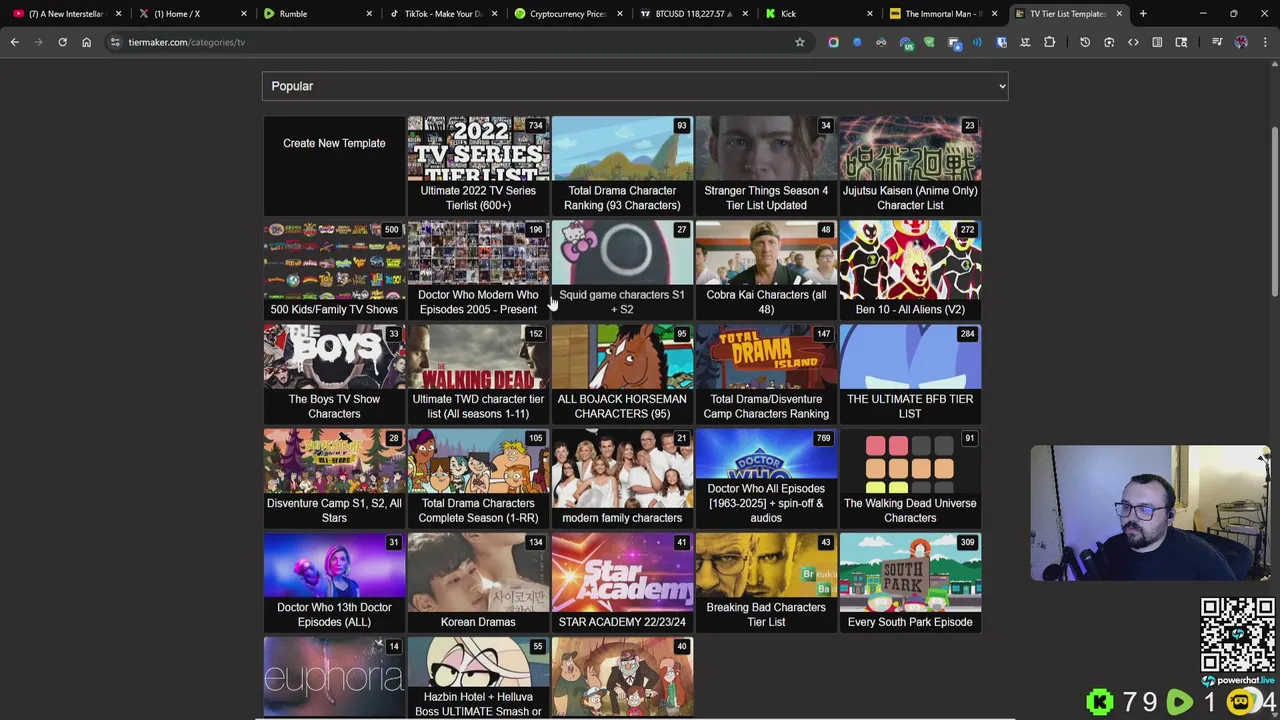
Task: Open the media control playlist icon
Action: [x=1217, y=42]
